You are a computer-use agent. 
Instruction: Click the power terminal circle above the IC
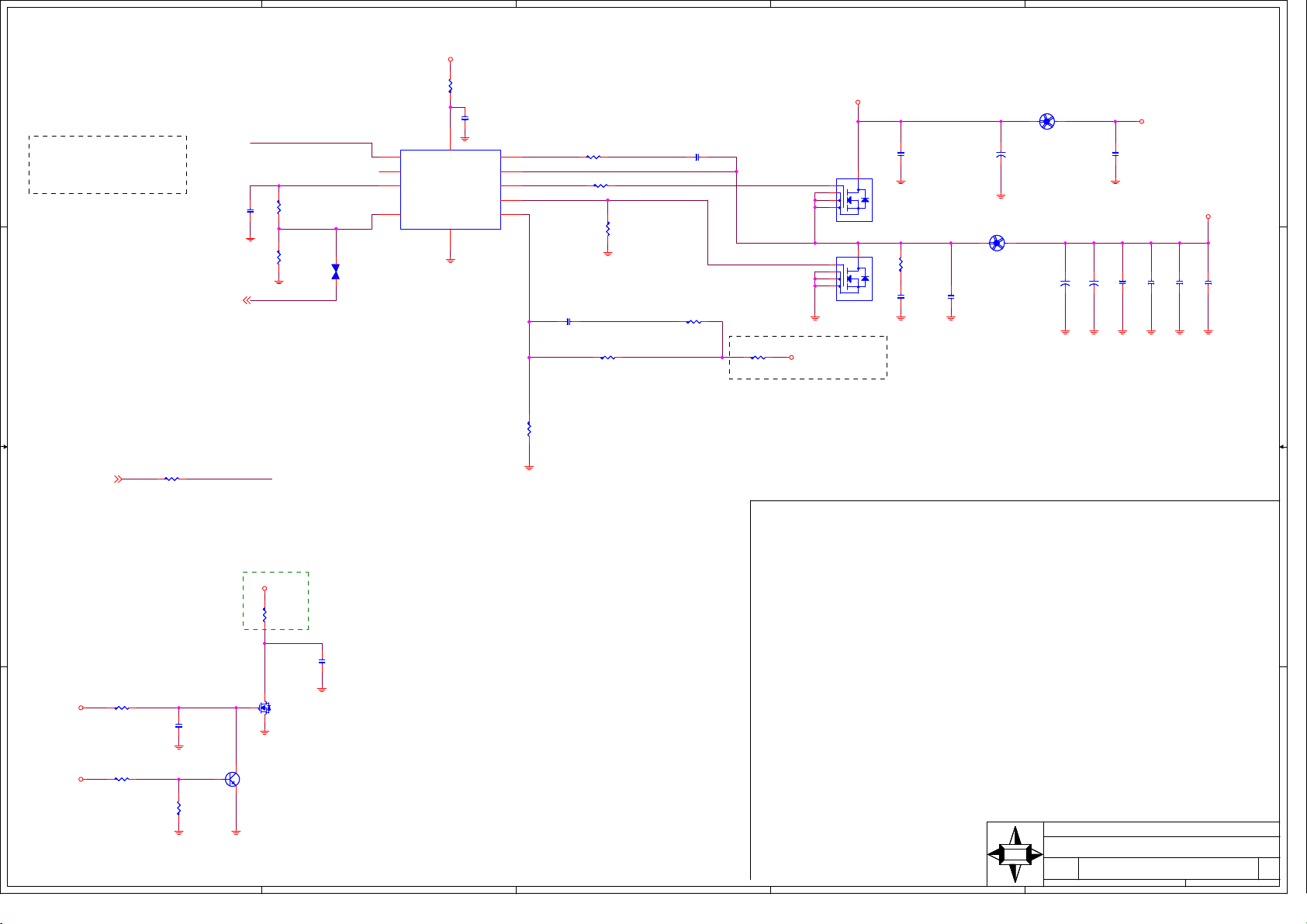tap(451, 59)
